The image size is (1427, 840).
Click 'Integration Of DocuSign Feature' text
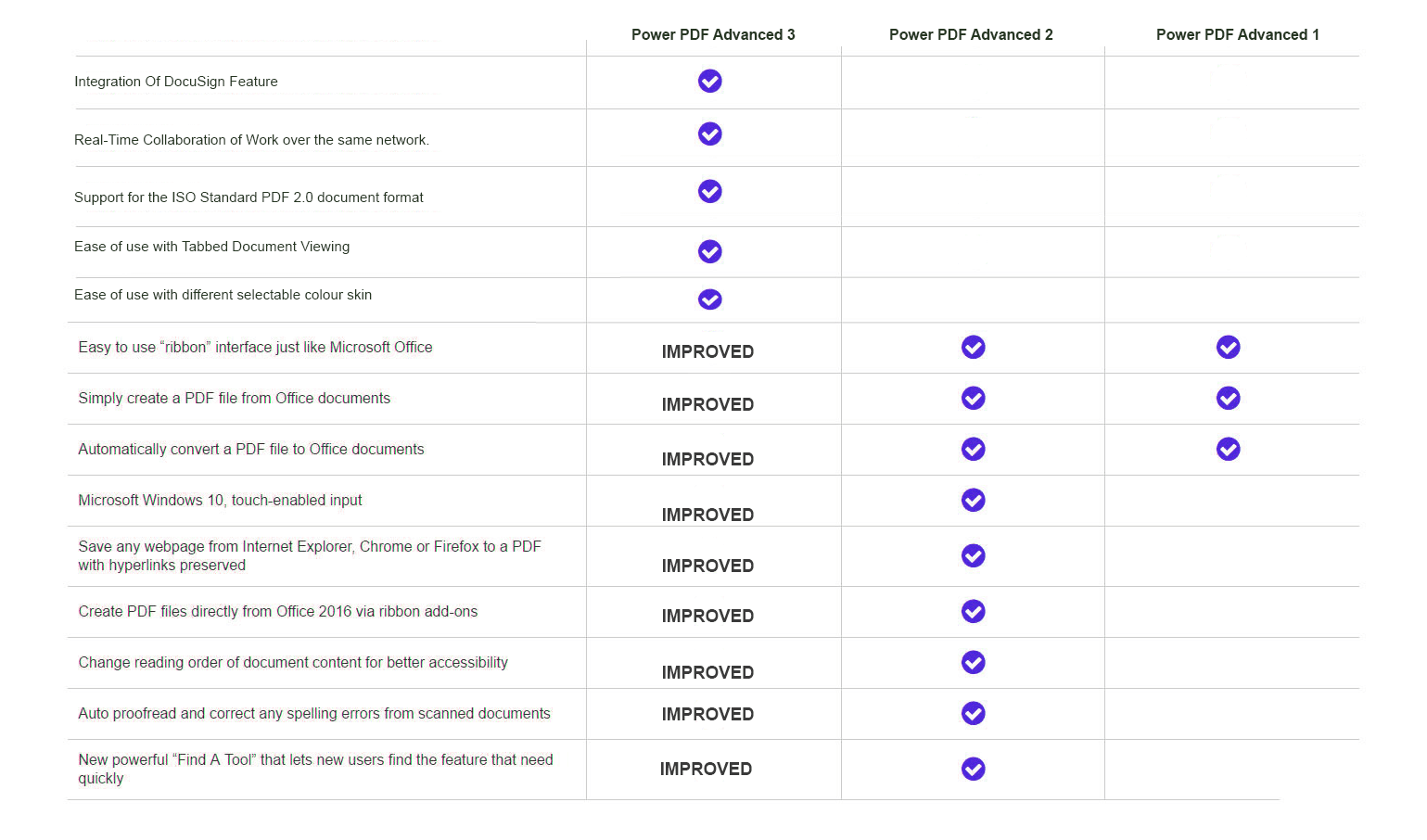point(176,82)
